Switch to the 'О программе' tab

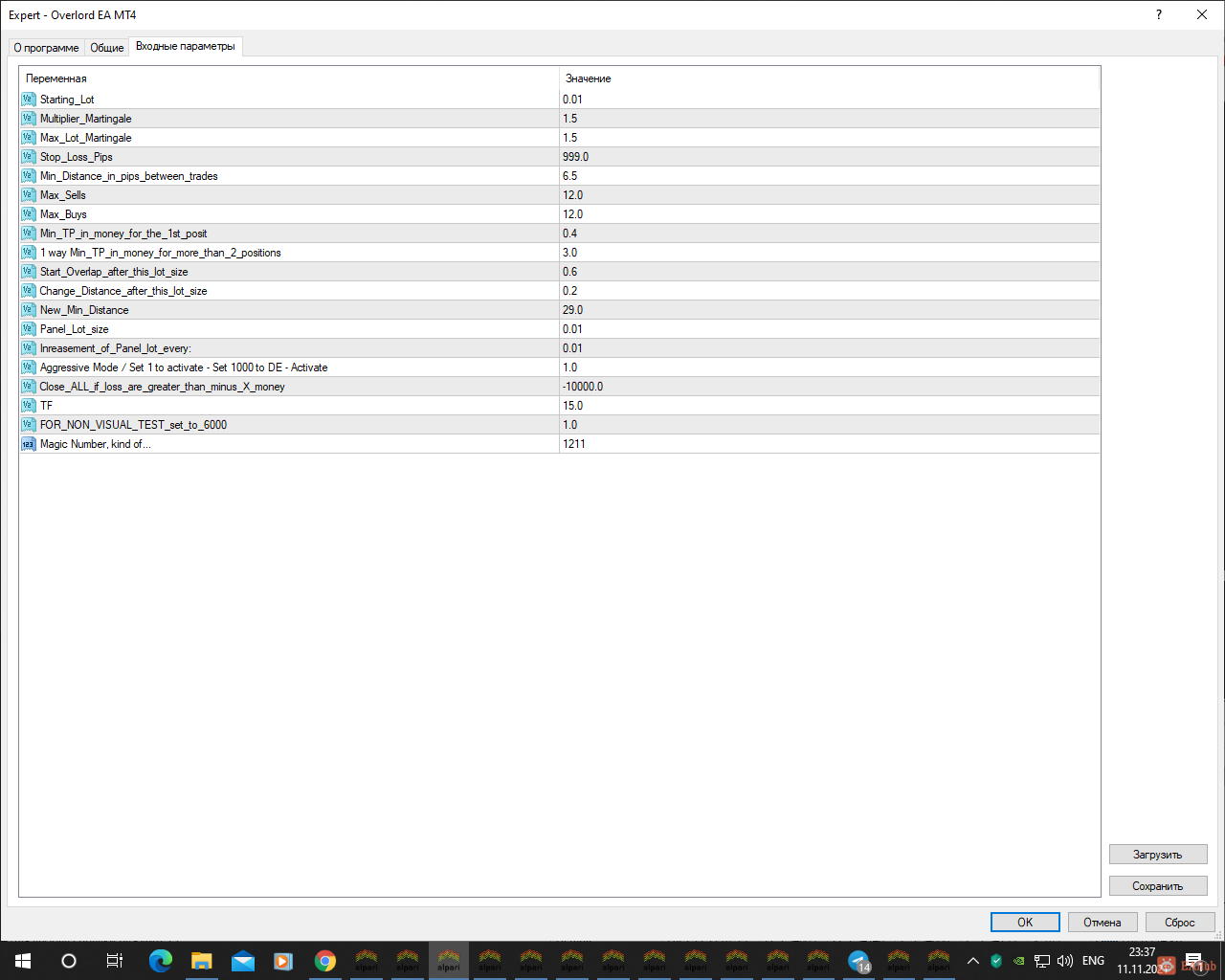(46, 48)
